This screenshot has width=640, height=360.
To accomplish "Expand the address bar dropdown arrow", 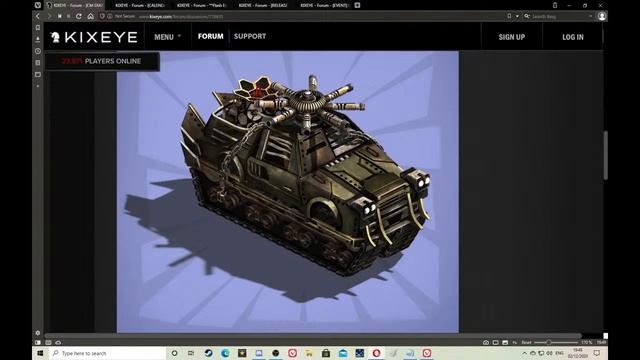I will [517, 16].
